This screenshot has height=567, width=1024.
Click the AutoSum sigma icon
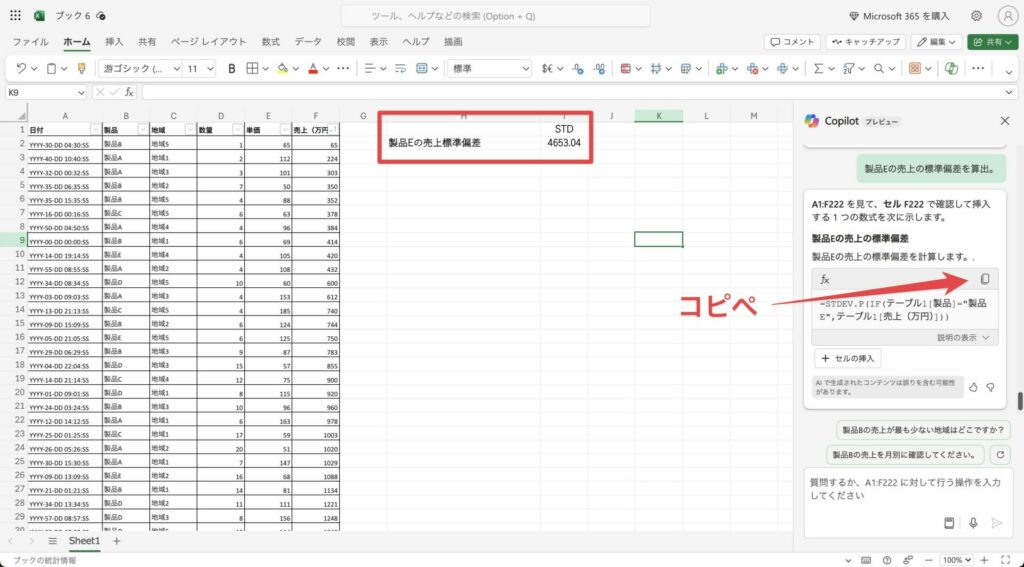coord(818,69)
